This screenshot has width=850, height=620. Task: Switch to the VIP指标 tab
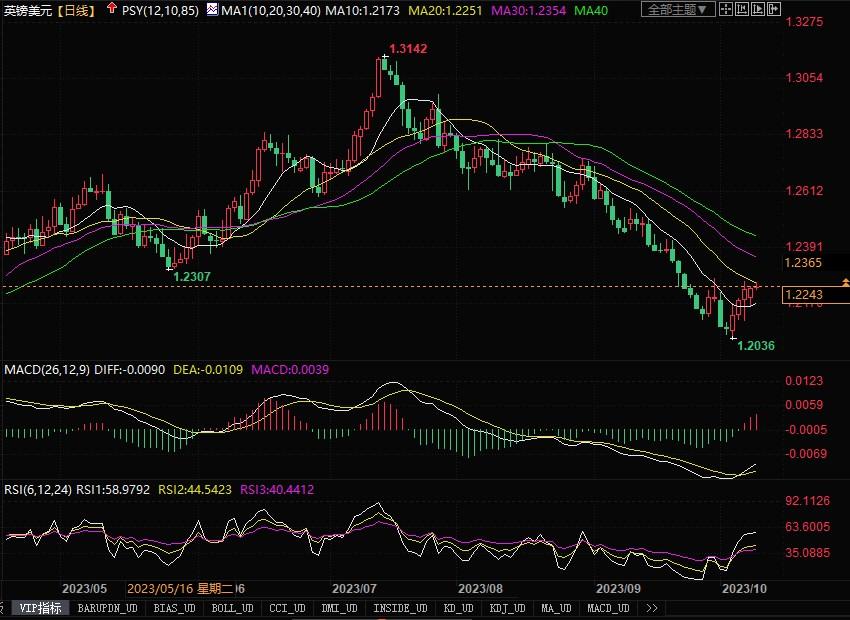tap(41, 608)
